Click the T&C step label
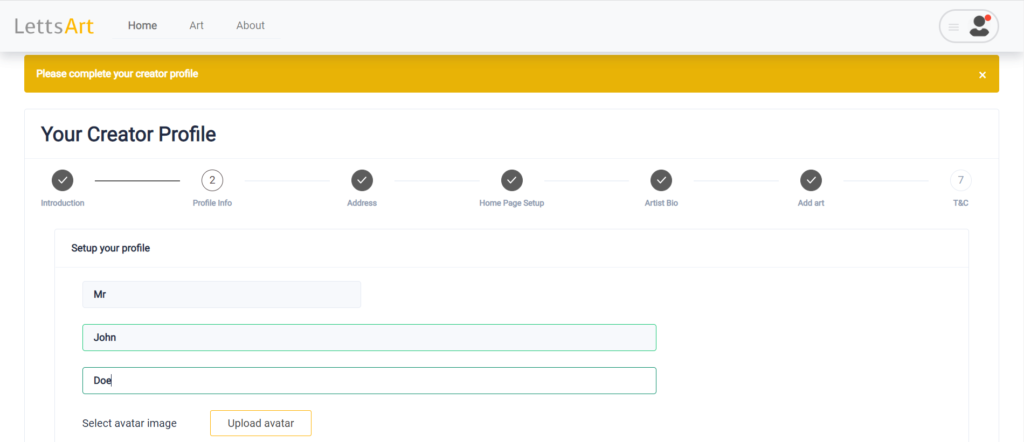The height and width of the screenshot is (442, 1024). click(961, 203)
